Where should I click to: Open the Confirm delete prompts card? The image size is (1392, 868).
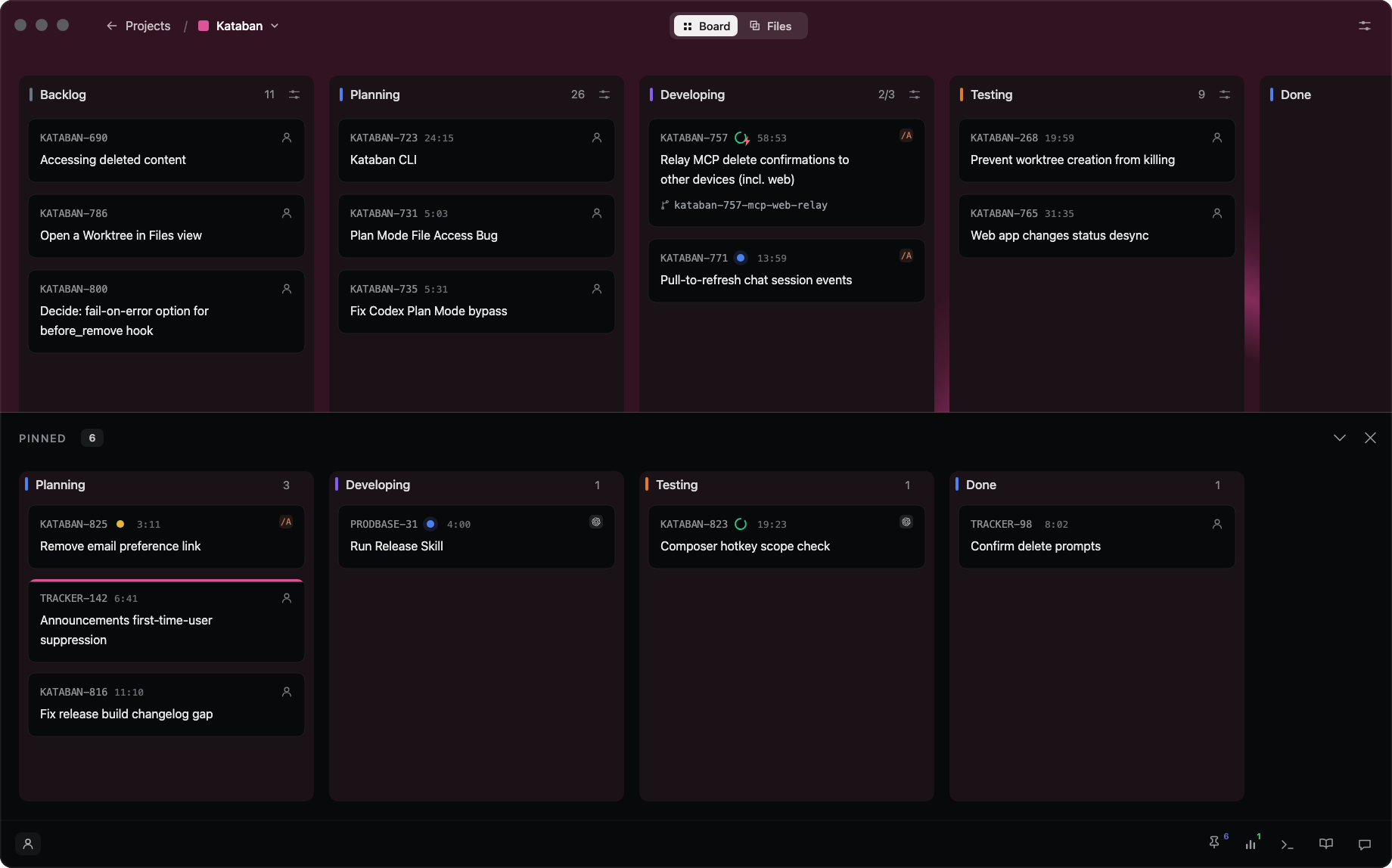(1097, 536)
